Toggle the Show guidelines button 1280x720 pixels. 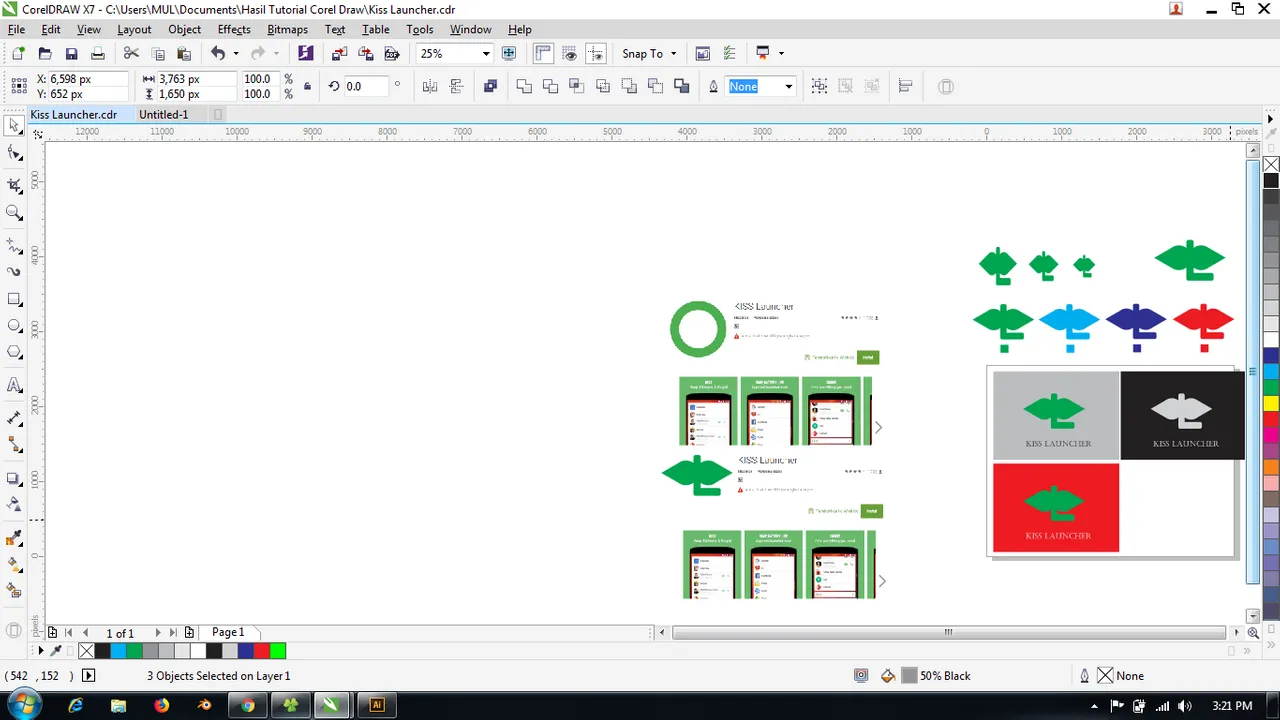tap(596, 54)
